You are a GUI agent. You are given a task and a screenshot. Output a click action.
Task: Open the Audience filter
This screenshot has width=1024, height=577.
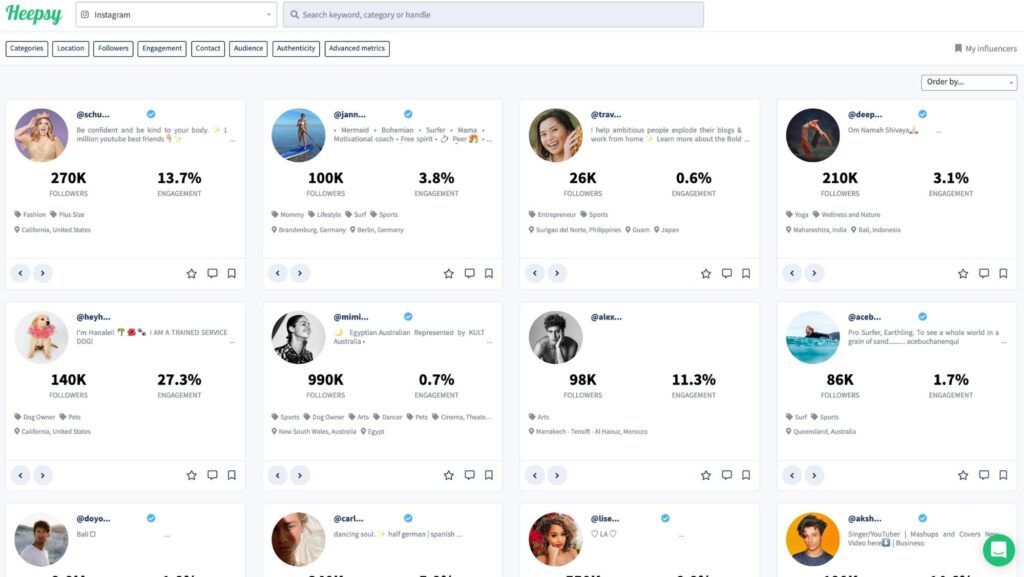point(248,48)
